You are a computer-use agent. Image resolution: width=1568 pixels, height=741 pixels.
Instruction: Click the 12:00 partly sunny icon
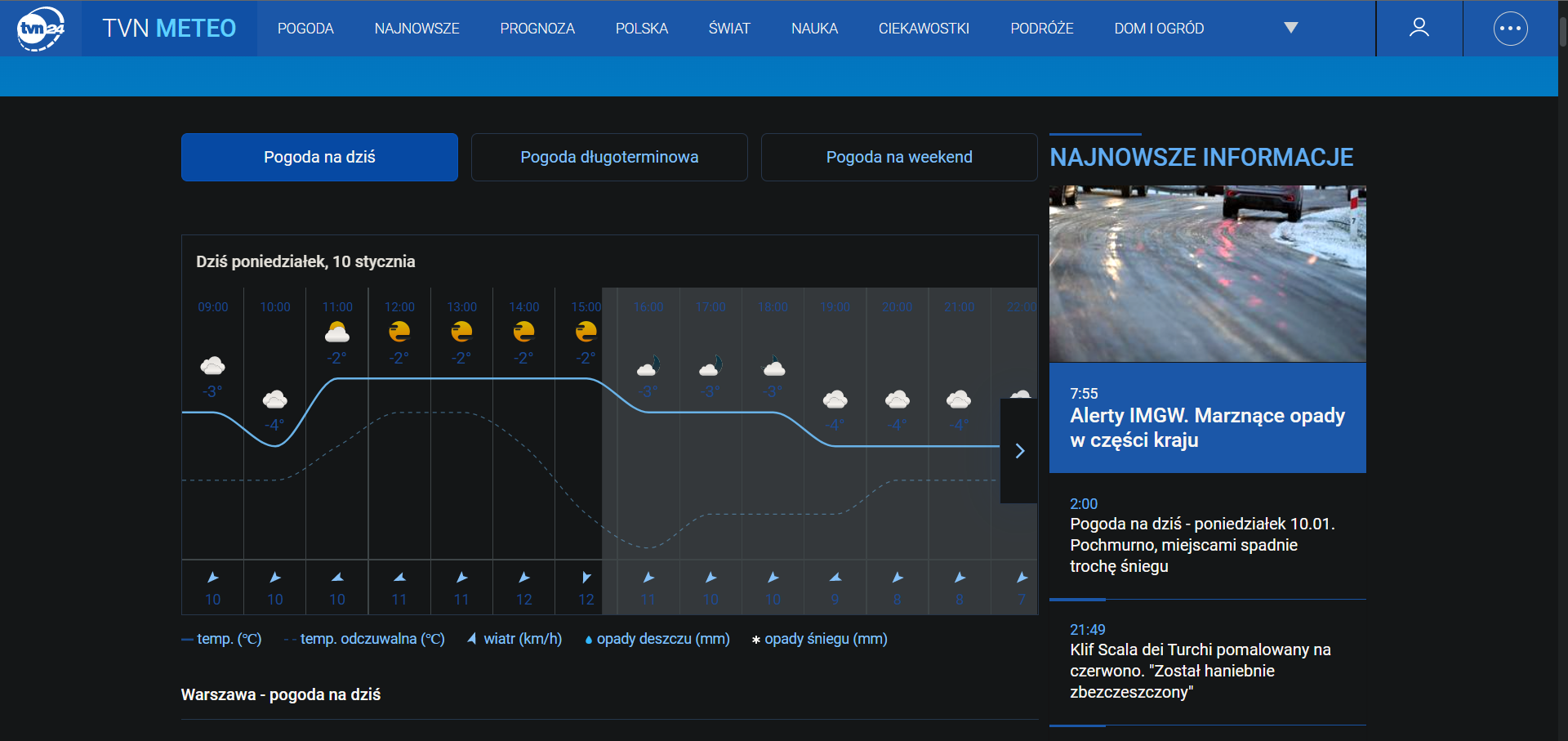click(399, 332)
